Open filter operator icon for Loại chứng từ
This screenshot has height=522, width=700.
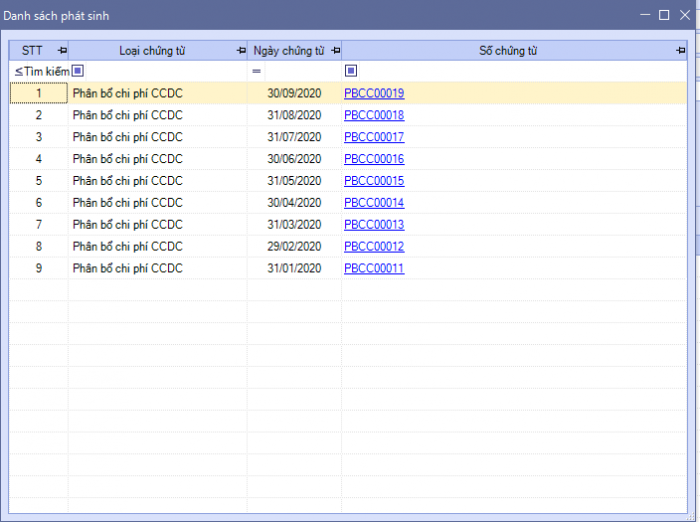click(x=78, y=71)
